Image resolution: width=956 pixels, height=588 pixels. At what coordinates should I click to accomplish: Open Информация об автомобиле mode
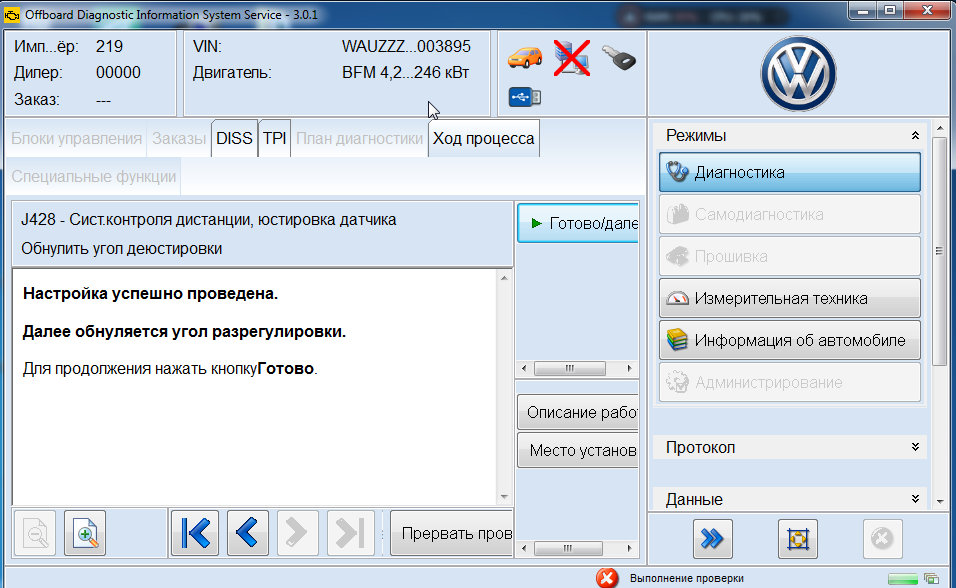[789, 340]
